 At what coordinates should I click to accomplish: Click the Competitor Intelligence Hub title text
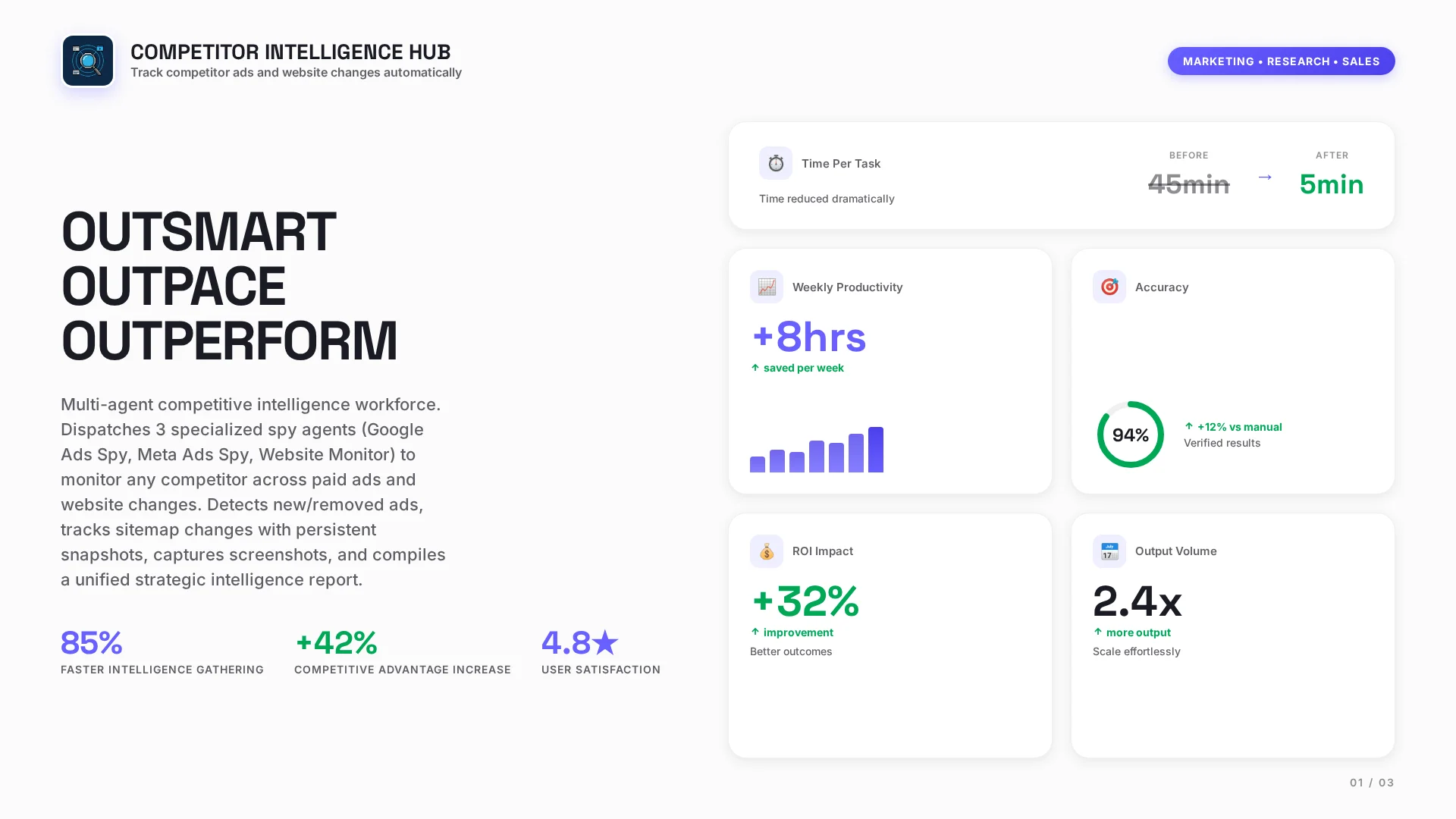coord(290,52)
